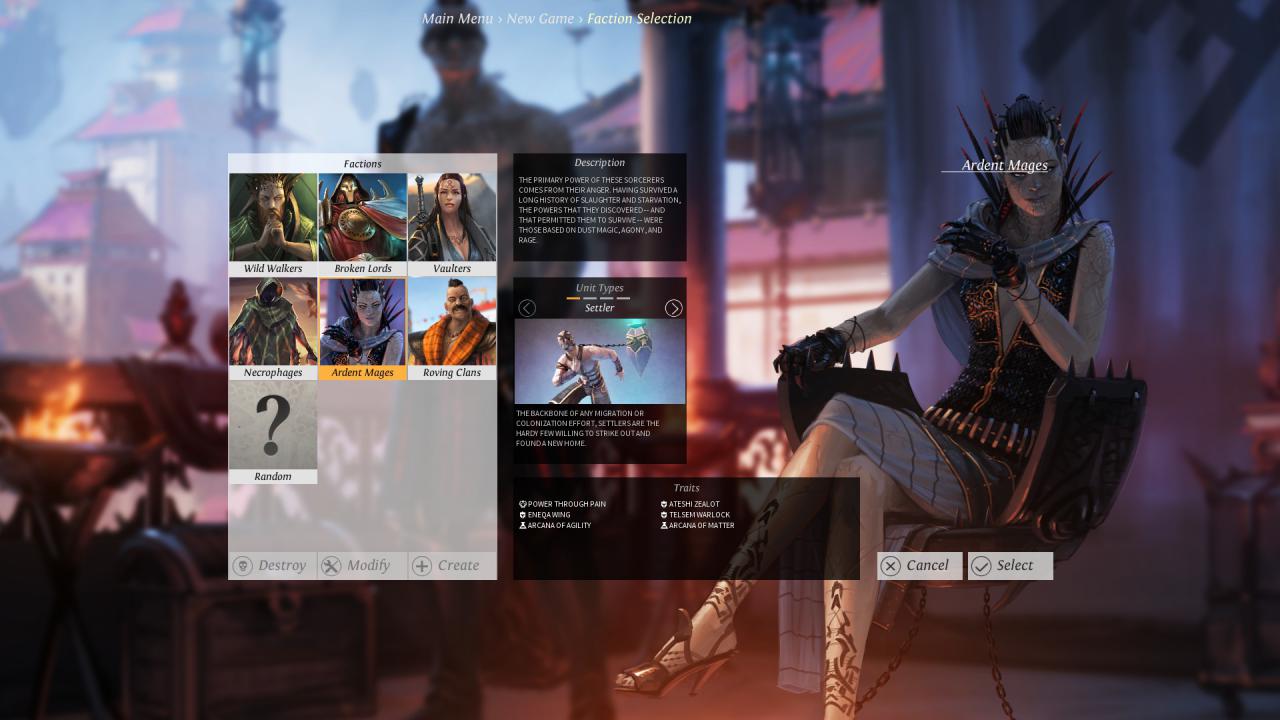
Task: Select the Random faction question mark
Action: point(273,426)
